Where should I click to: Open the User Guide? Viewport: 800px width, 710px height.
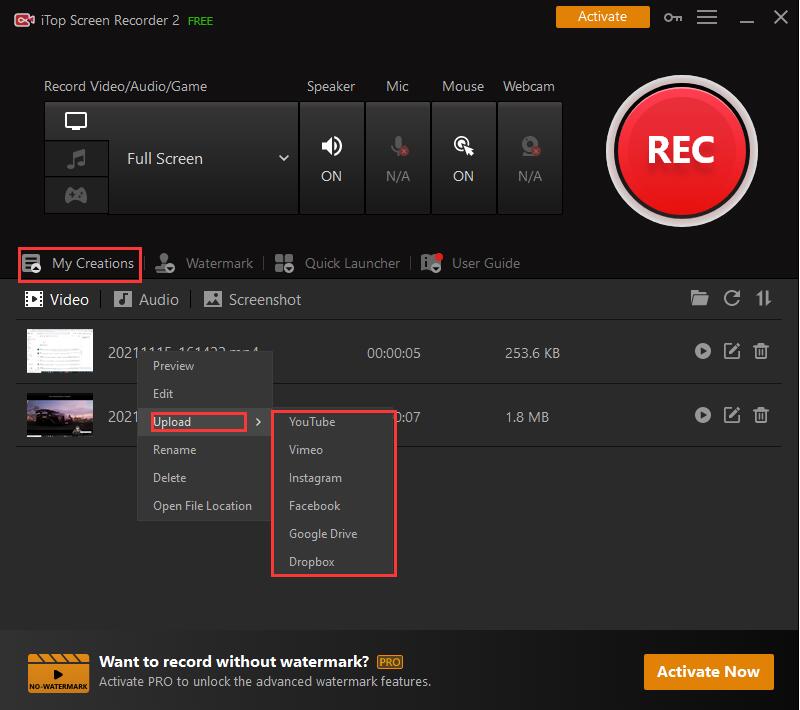(485, 263)
